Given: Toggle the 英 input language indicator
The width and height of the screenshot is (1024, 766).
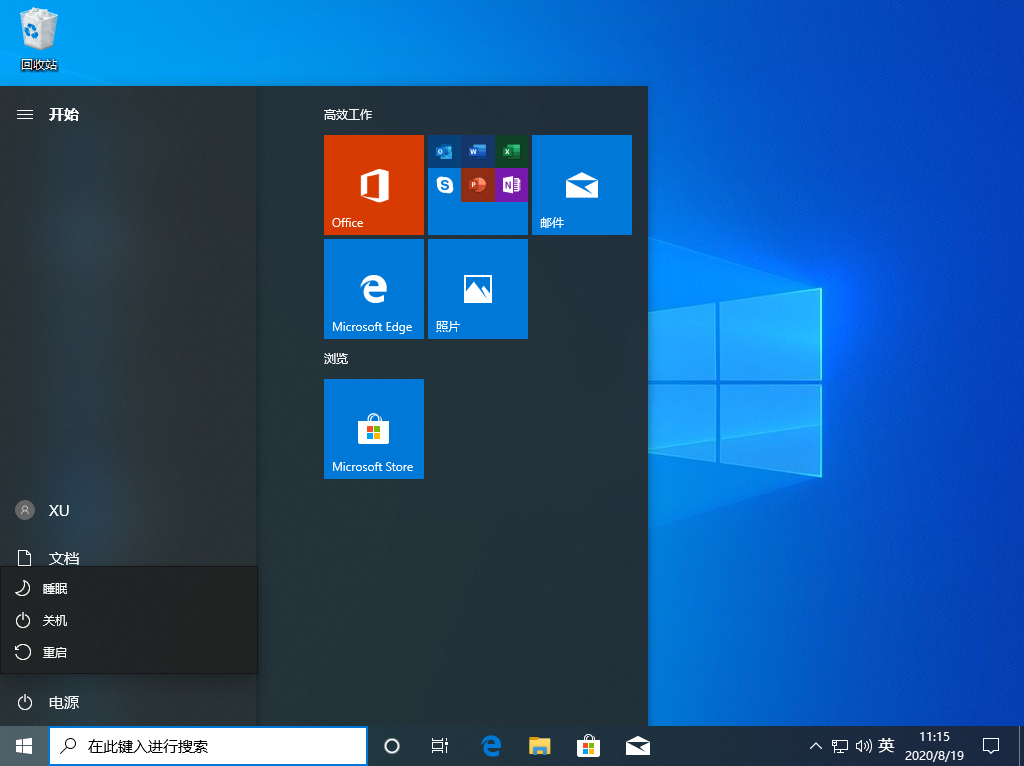Looking at the screenshot, I should [885, 746].
